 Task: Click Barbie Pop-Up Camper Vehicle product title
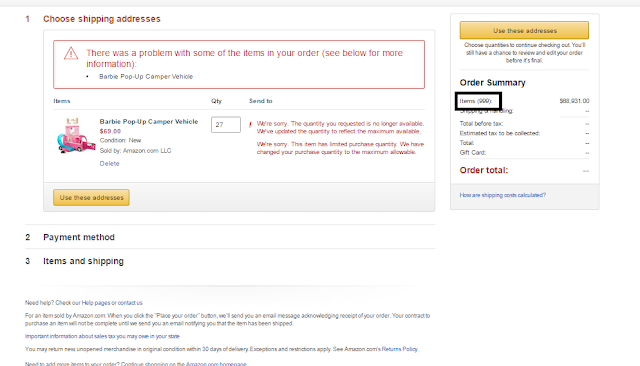(x=149, y=122)
